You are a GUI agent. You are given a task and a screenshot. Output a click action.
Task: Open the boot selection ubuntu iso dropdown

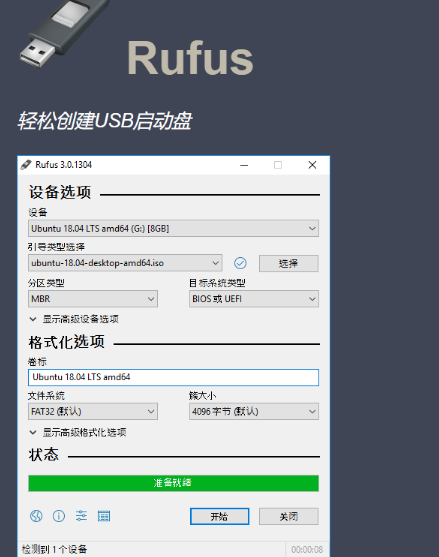coord(125,263)
